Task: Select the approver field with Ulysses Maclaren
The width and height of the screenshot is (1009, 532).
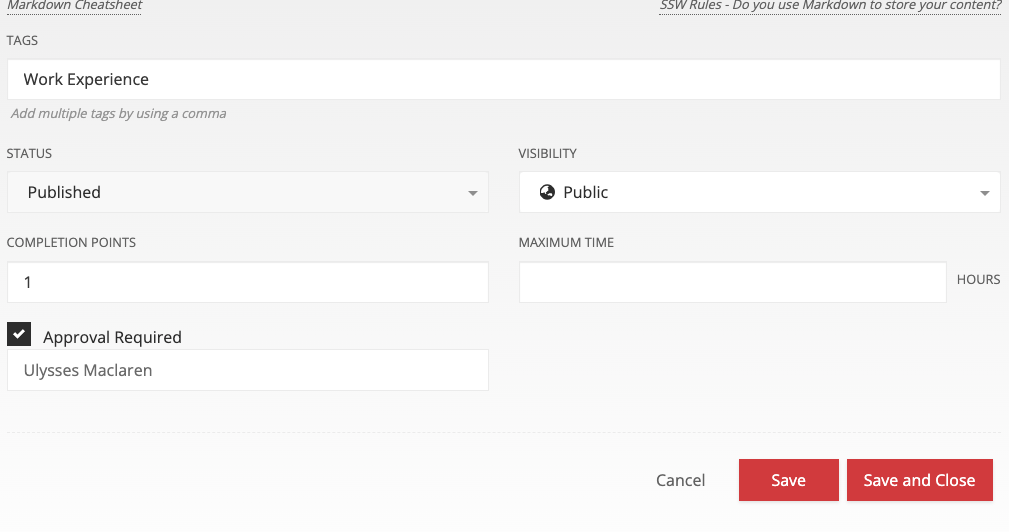Action: click(247, 370)
